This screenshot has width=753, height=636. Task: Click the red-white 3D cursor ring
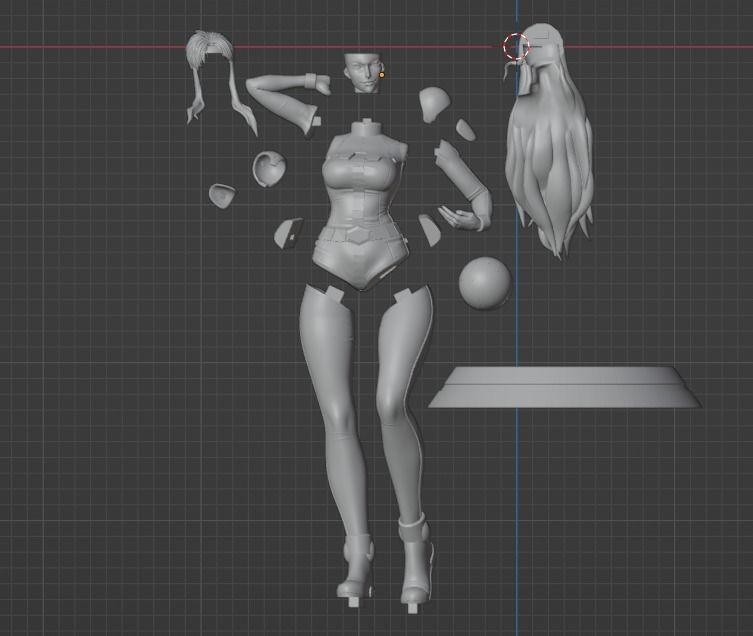516,47
